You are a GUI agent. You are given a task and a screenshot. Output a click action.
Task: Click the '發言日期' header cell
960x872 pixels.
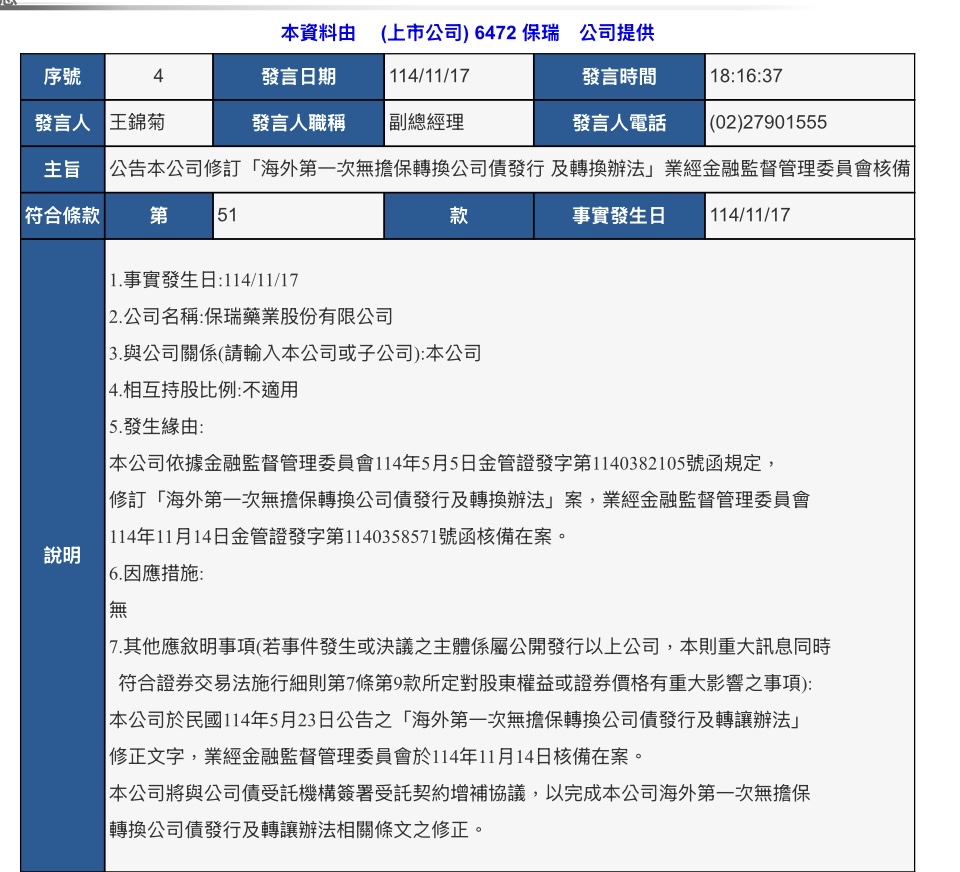298,77
